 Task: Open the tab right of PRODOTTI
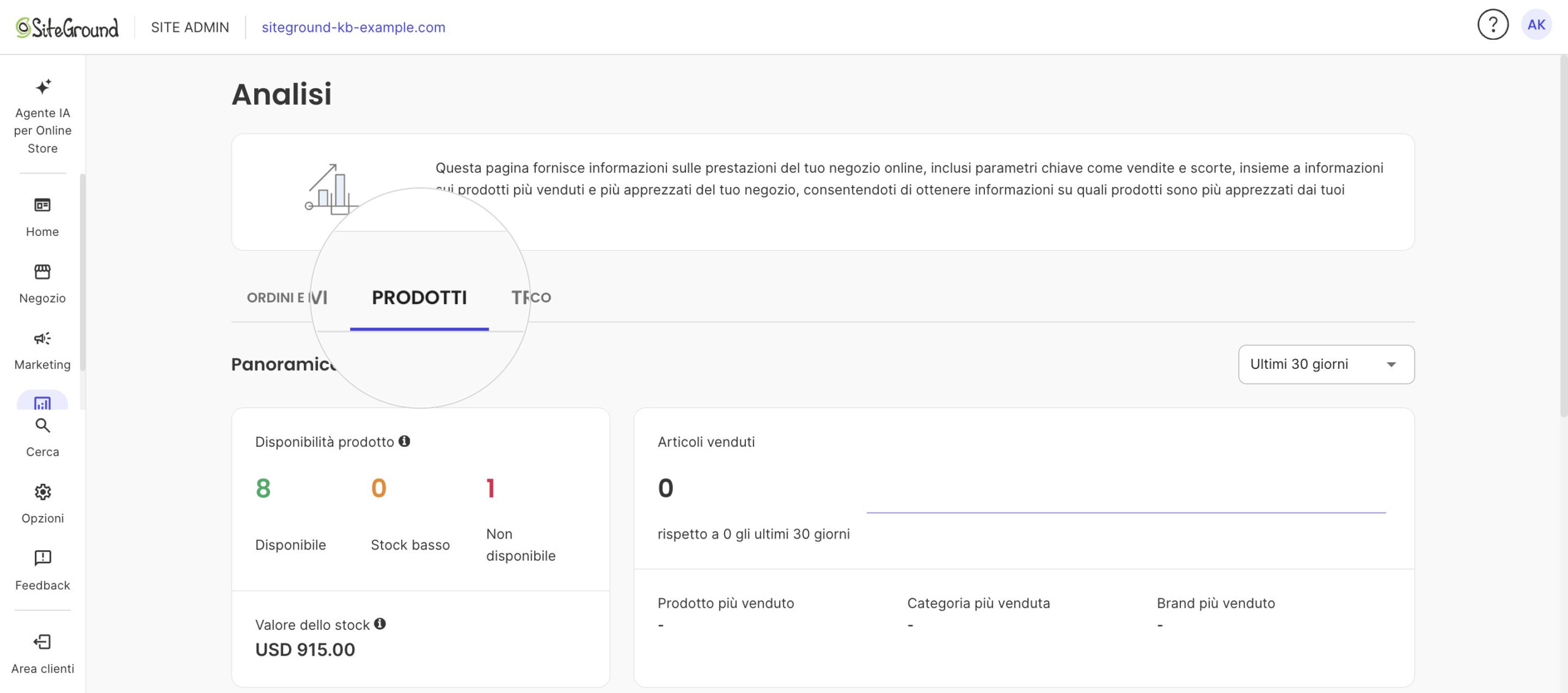coord(531,298)
